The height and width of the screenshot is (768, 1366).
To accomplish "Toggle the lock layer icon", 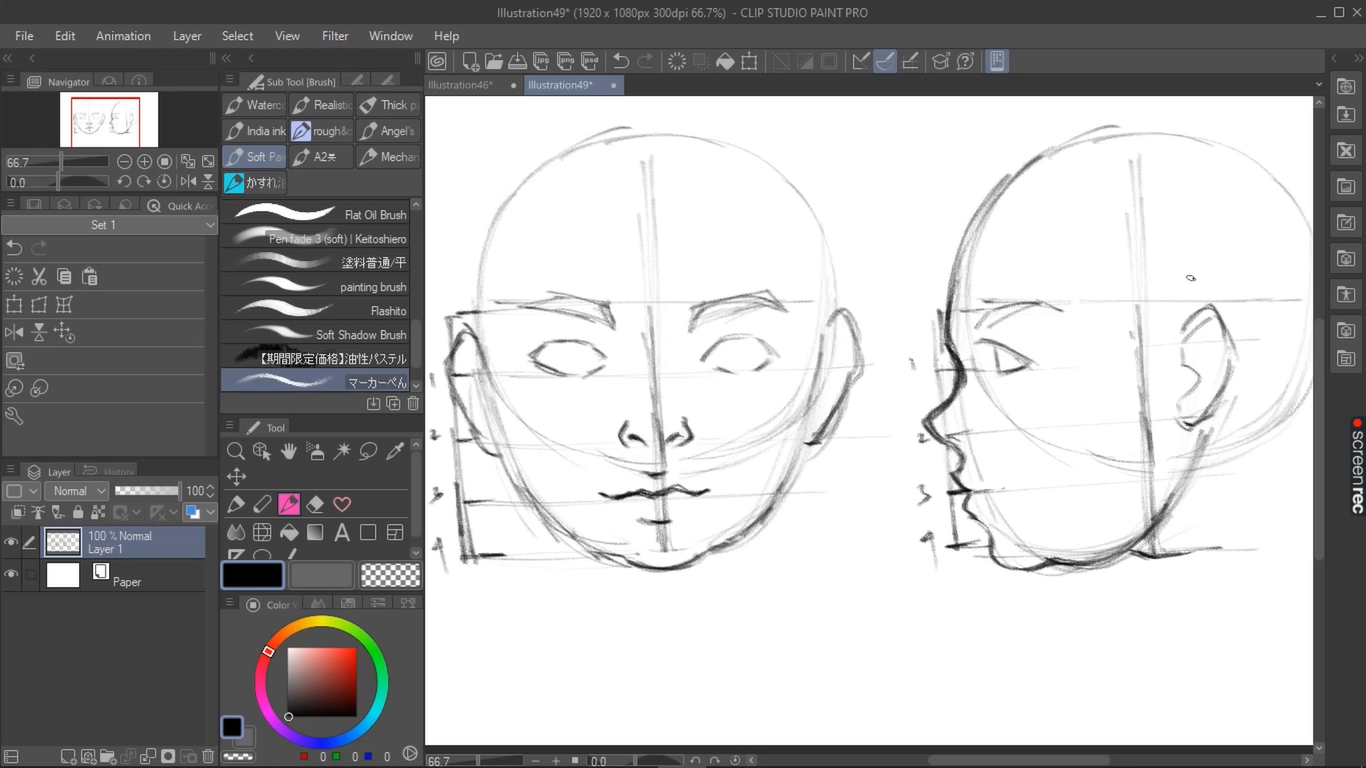I will pyautogui.click(x=78, y=513).
